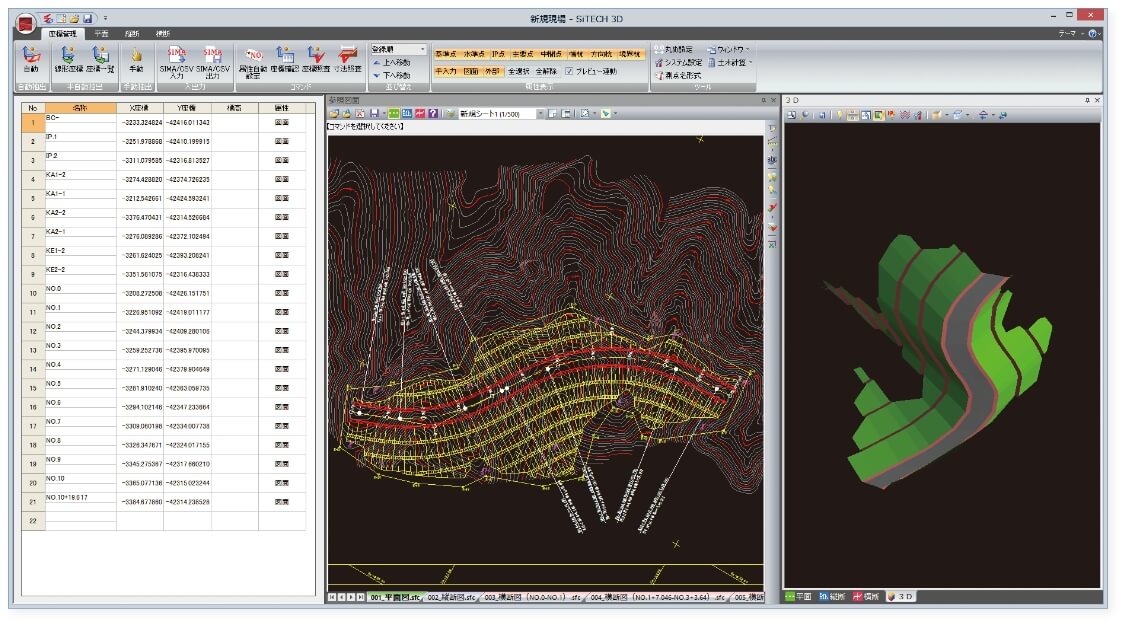Open the テーマ theme dropdown
The width and height of the screenshot is (1124, 625).
(1071, 34)
